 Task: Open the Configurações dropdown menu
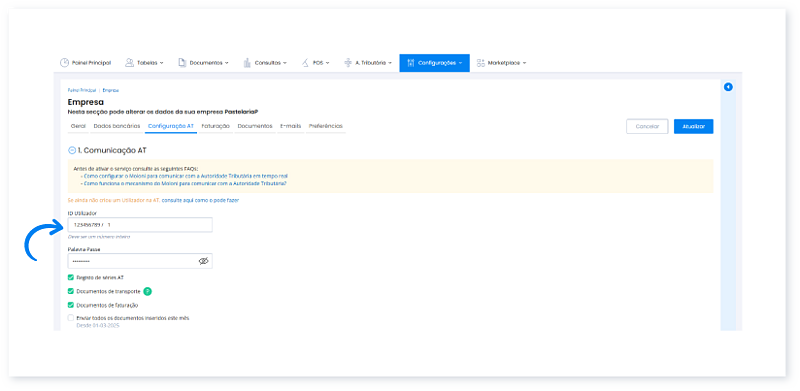[x=435, y=63]
